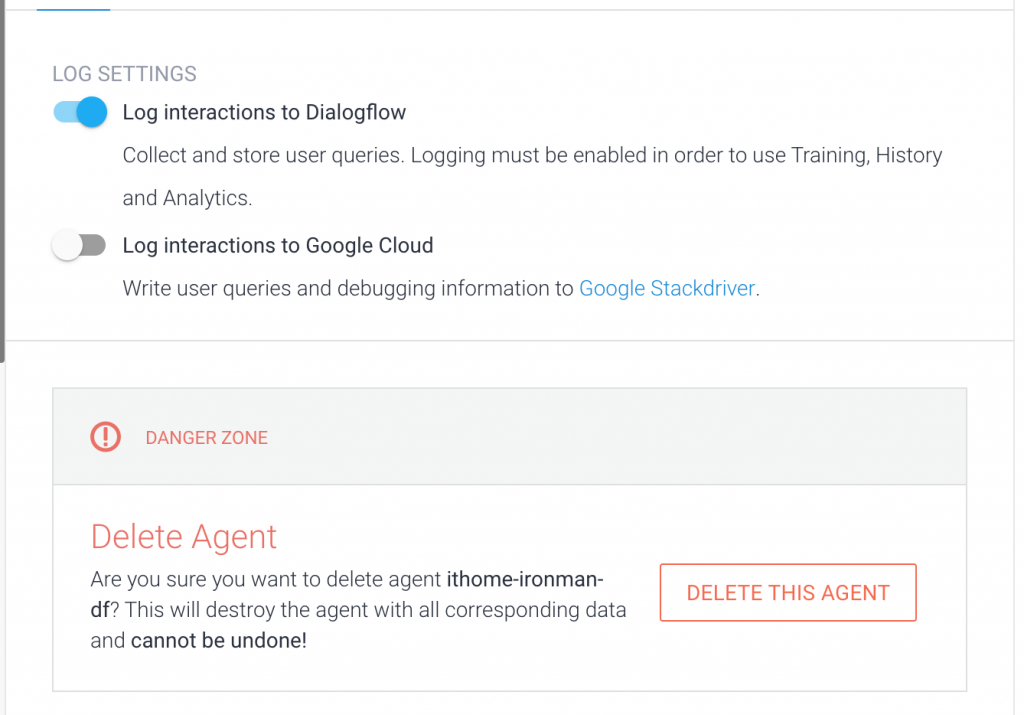Click the LOG SETTINGS section heading
Viewport: 1024px width, 715px height.
click(124, 74)
